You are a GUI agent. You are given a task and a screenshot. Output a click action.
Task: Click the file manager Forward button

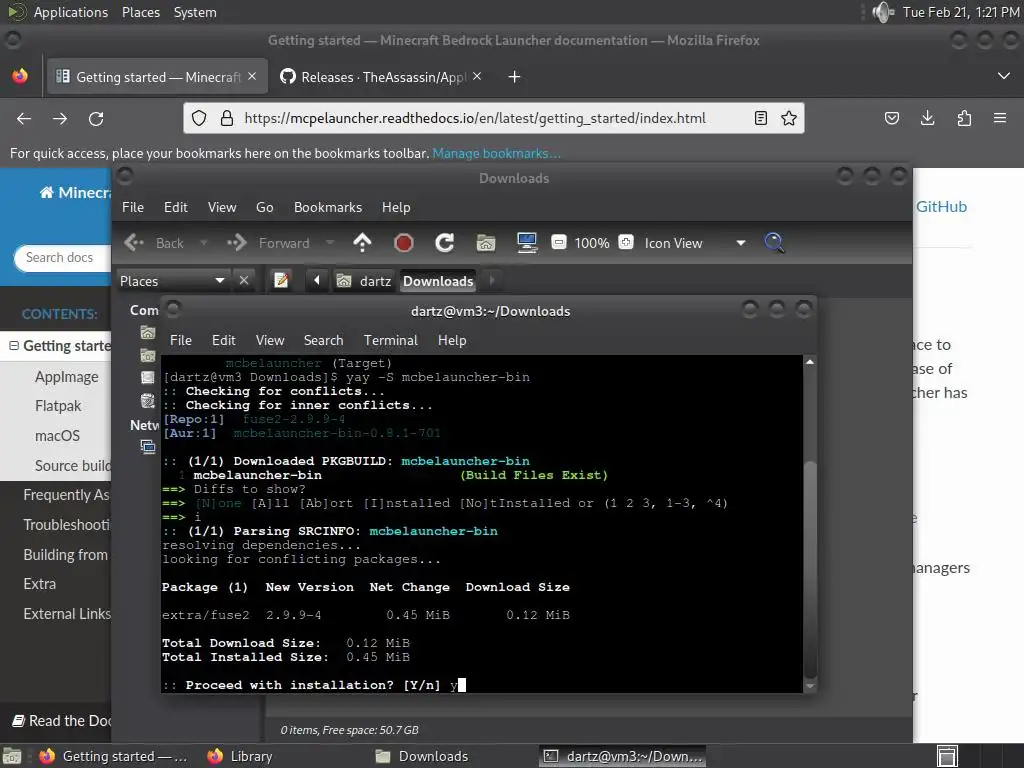coord(268,243)
